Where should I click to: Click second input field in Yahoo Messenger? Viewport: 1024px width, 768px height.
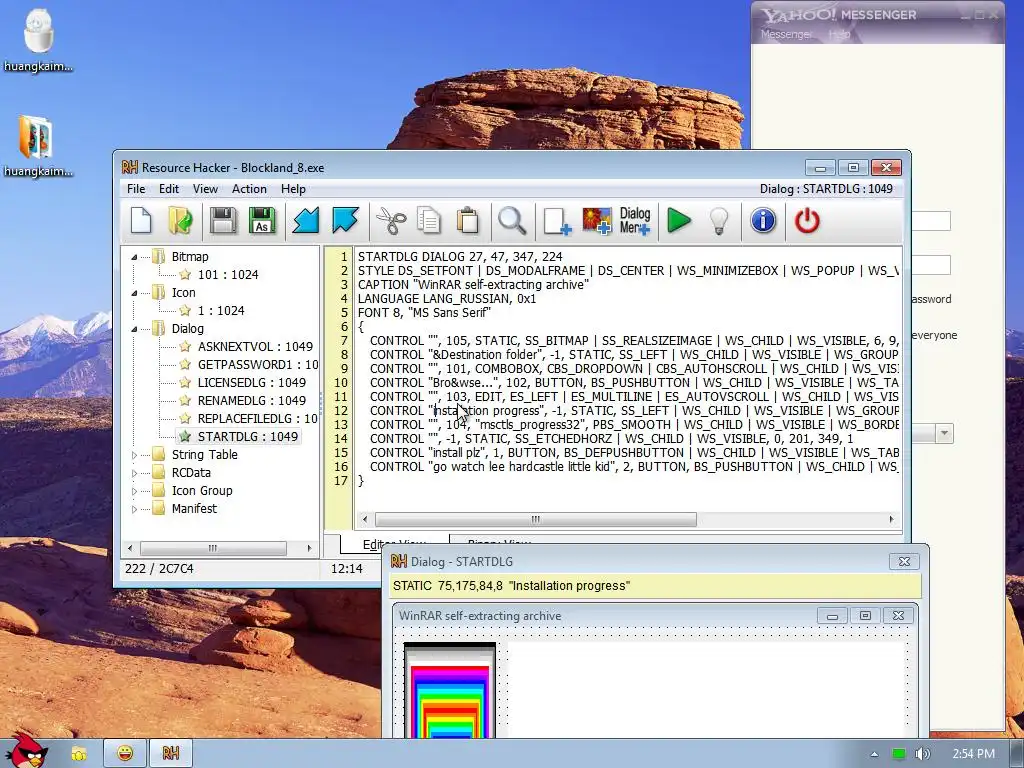point(931,265)
